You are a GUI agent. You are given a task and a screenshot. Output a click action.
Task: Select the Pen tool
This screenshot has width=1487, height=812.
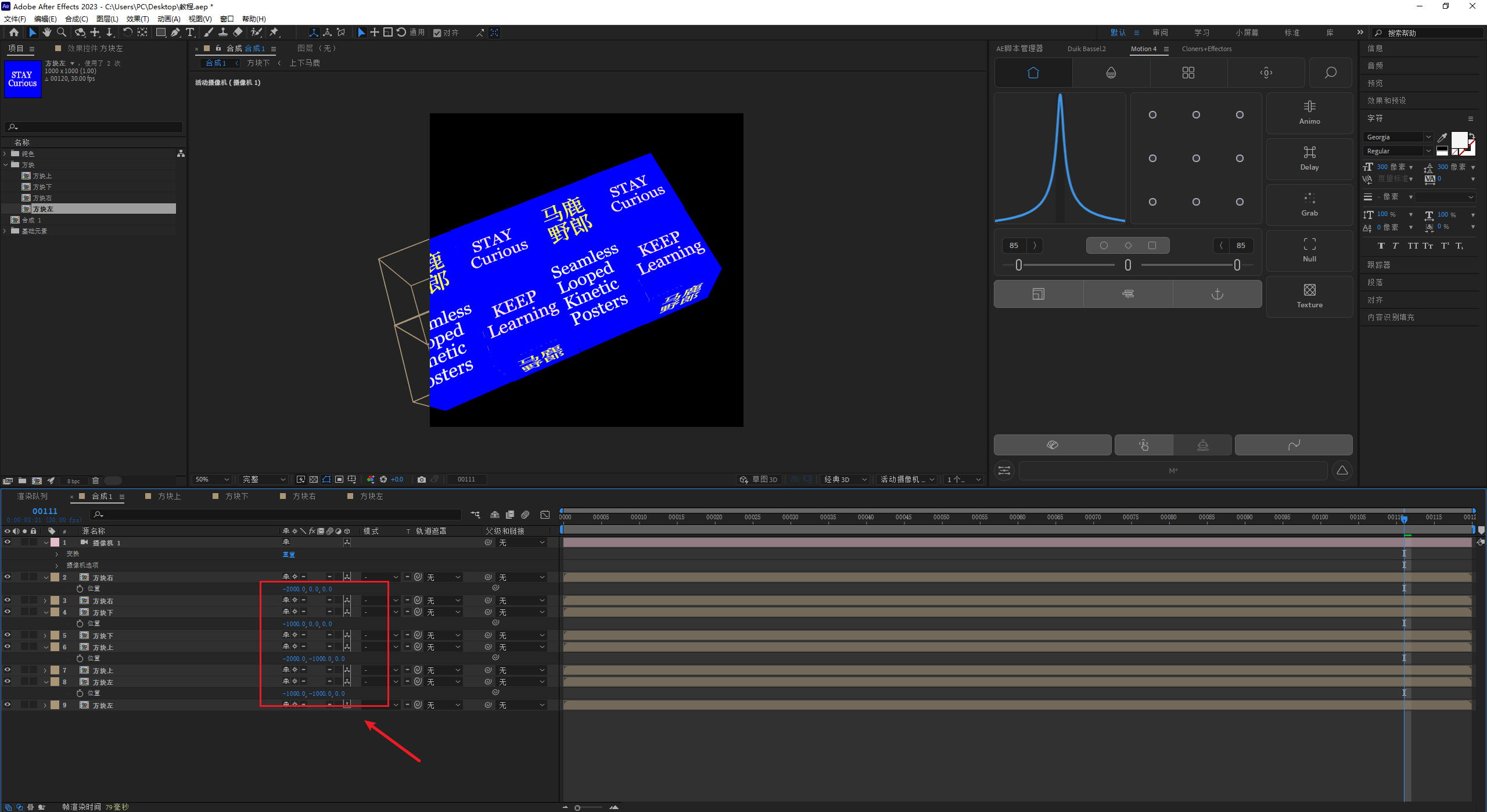tap(175, 33)
